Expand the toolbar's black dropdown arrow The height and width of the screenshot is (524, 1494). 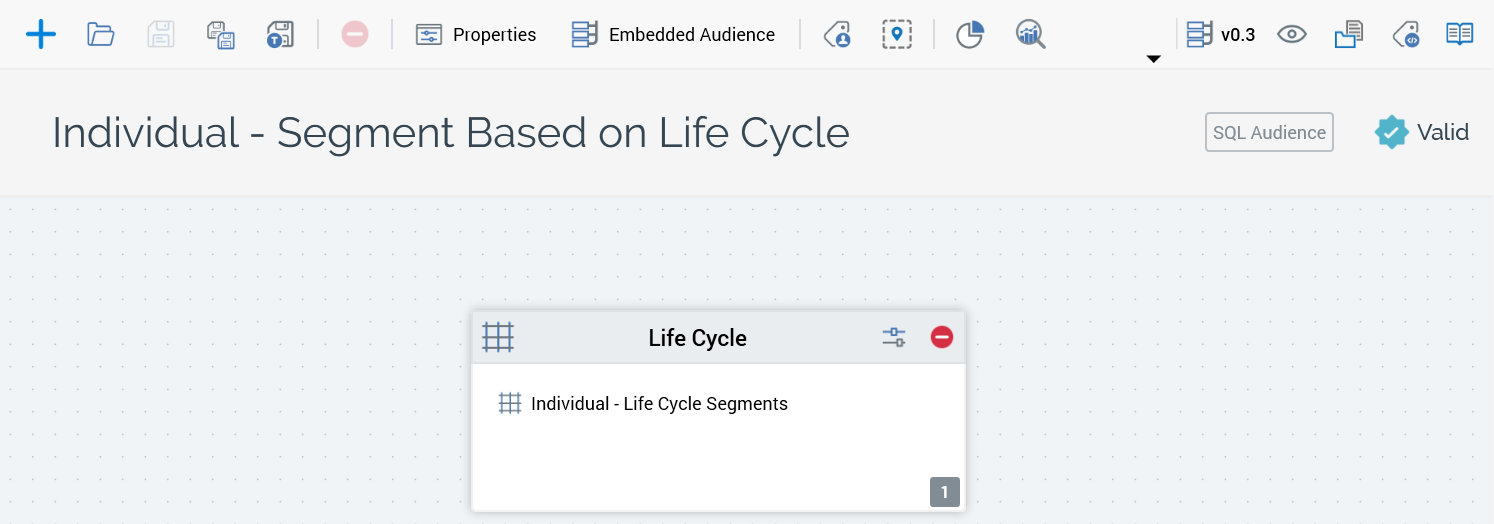tap(1153, 59)
